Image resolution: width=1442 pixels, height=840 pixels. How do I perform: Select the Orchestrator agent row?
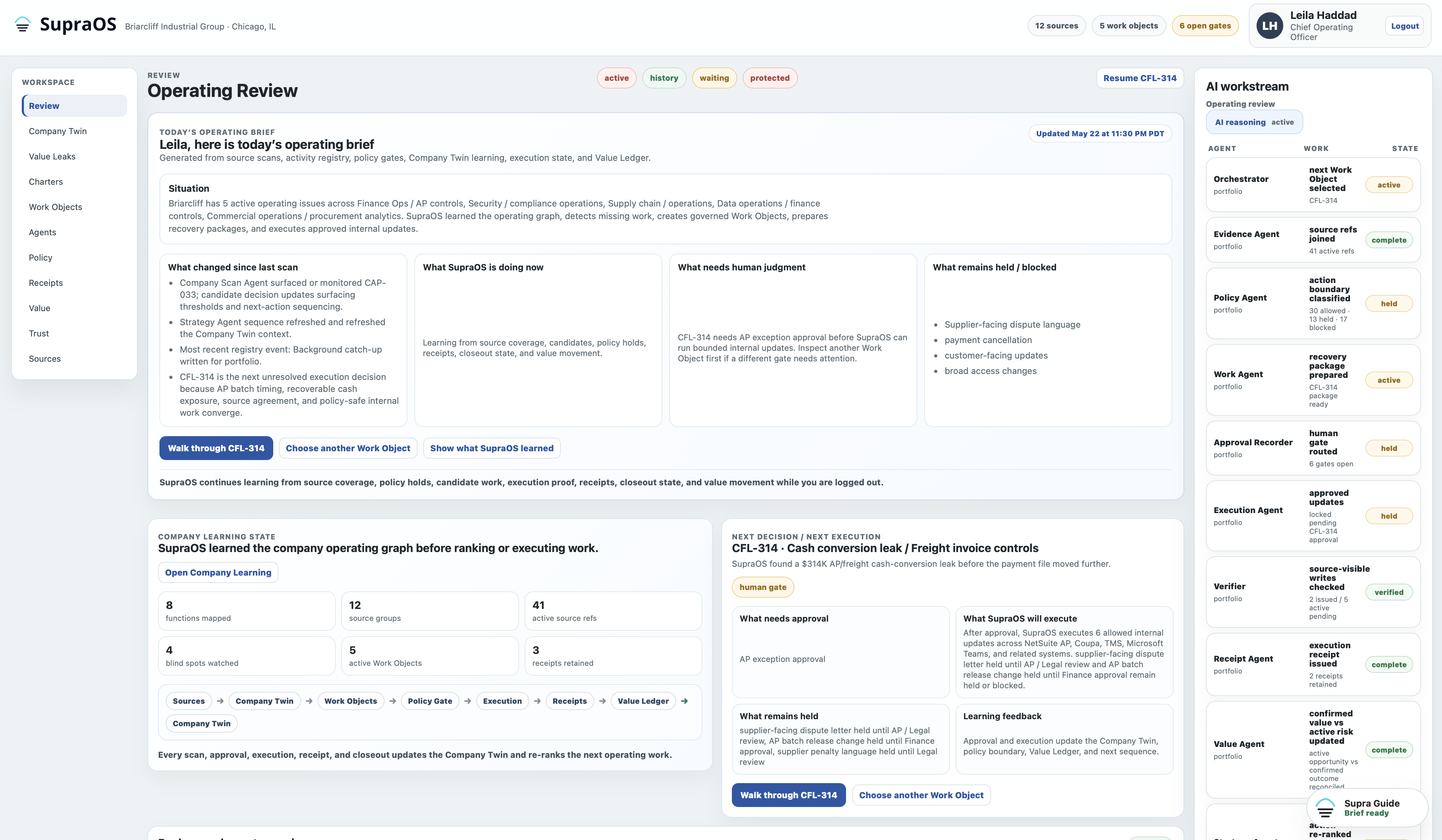coord(1313,185)
